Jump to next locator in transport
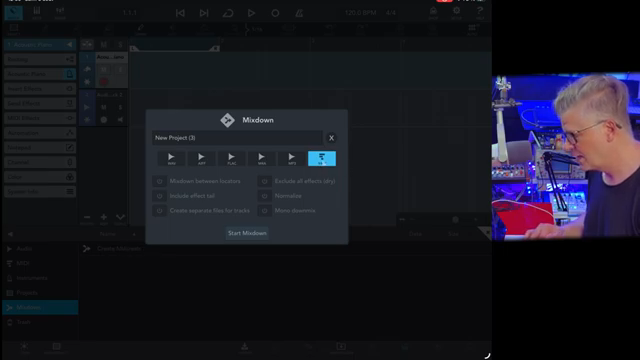640x360 pixels. [x=204, y=13]
